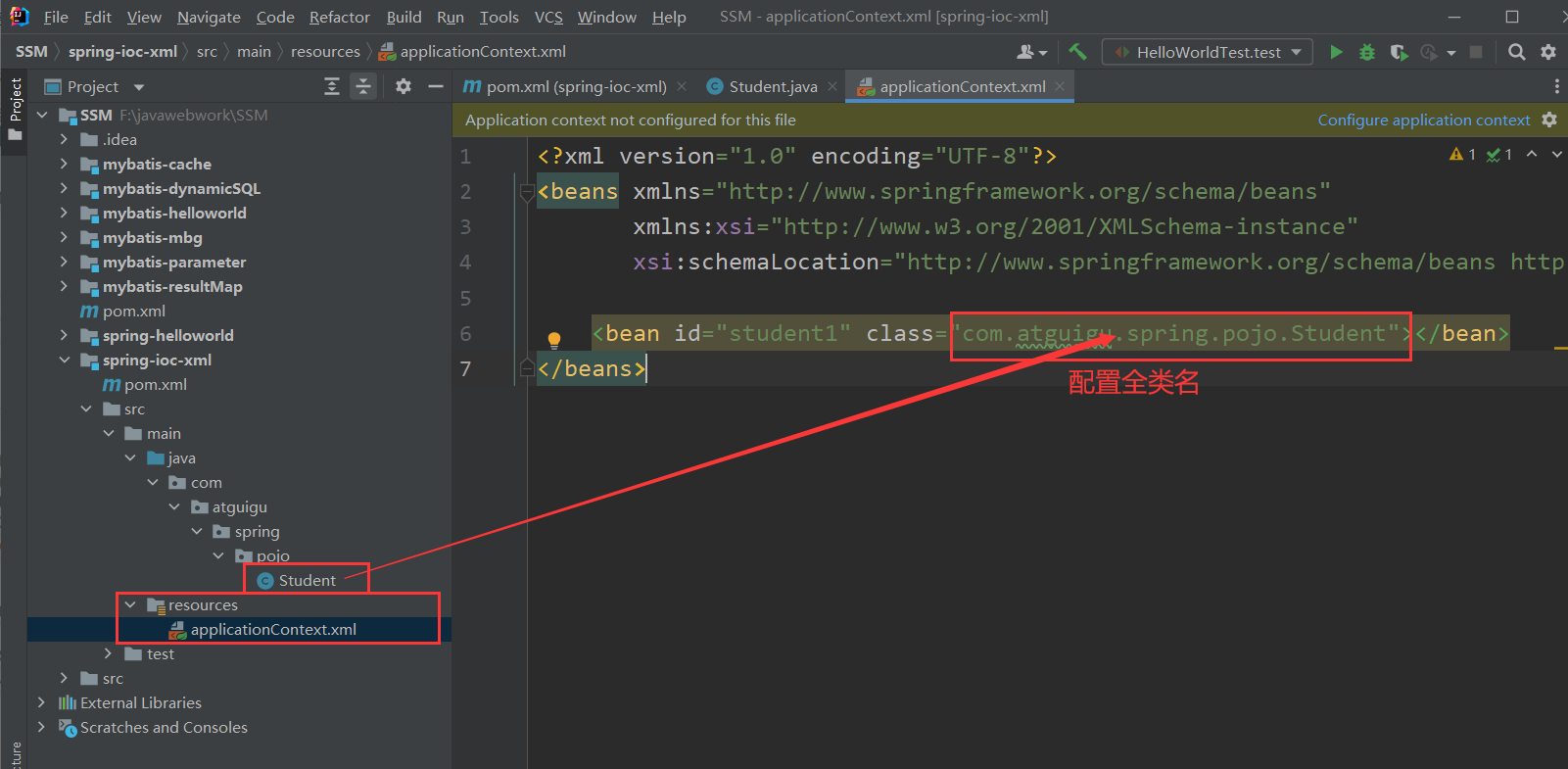Expand the spring-helloworld module
Viewport: 1568px width, 769px height.
(x=64, y=335)
